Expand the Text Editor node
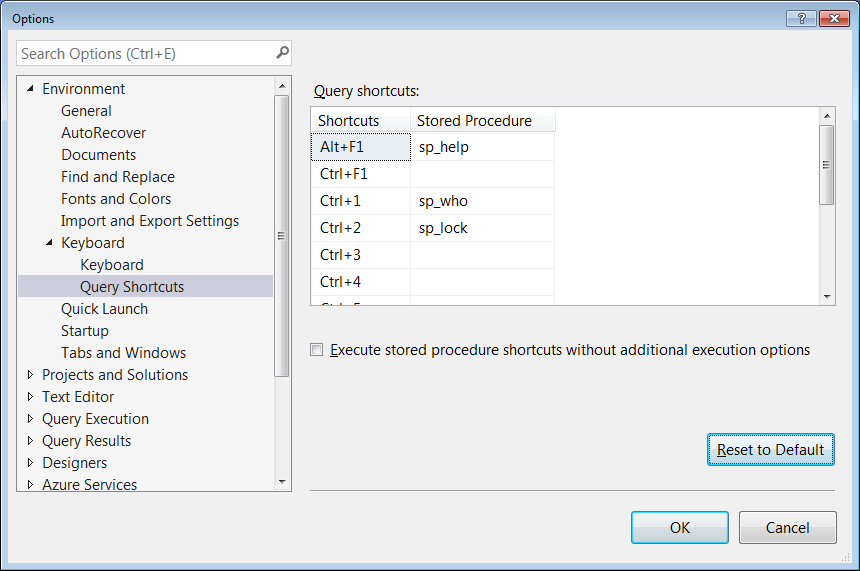The height and width of the screenshot is (571, 860). [30, 397]
